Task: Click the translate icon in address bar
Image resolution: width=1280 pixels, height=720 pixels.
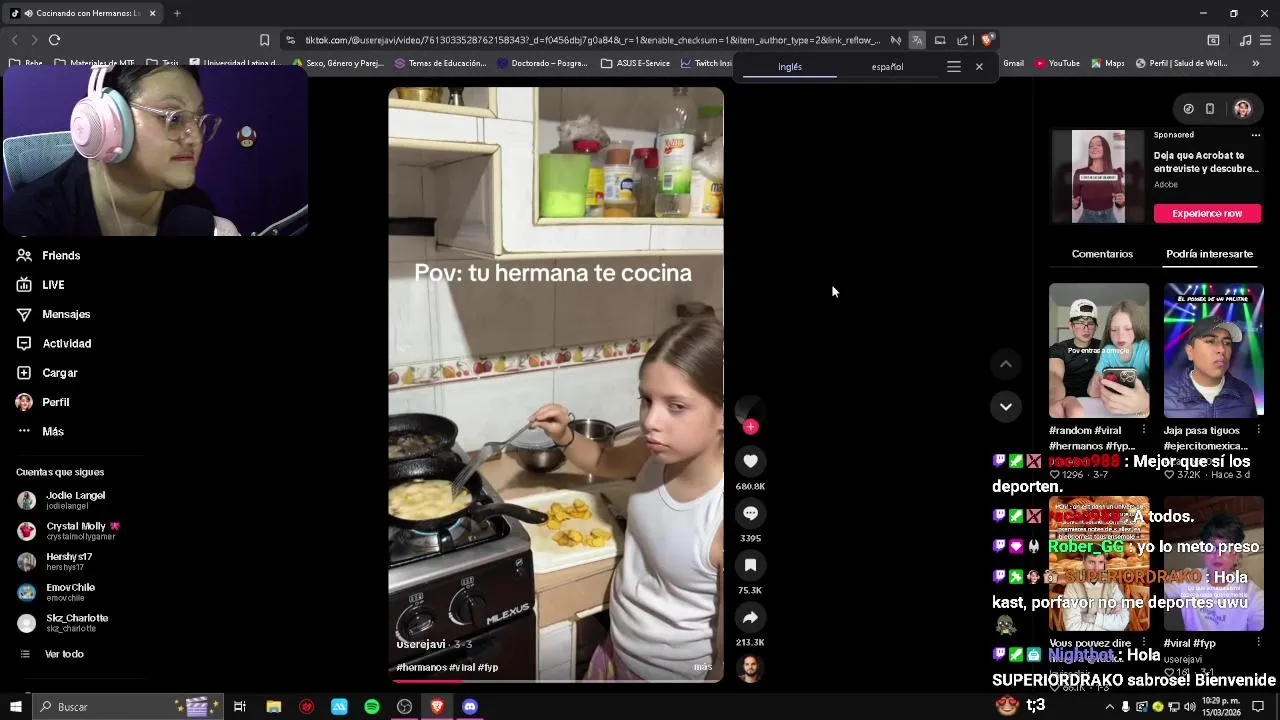Action: (x=917, y=40)
